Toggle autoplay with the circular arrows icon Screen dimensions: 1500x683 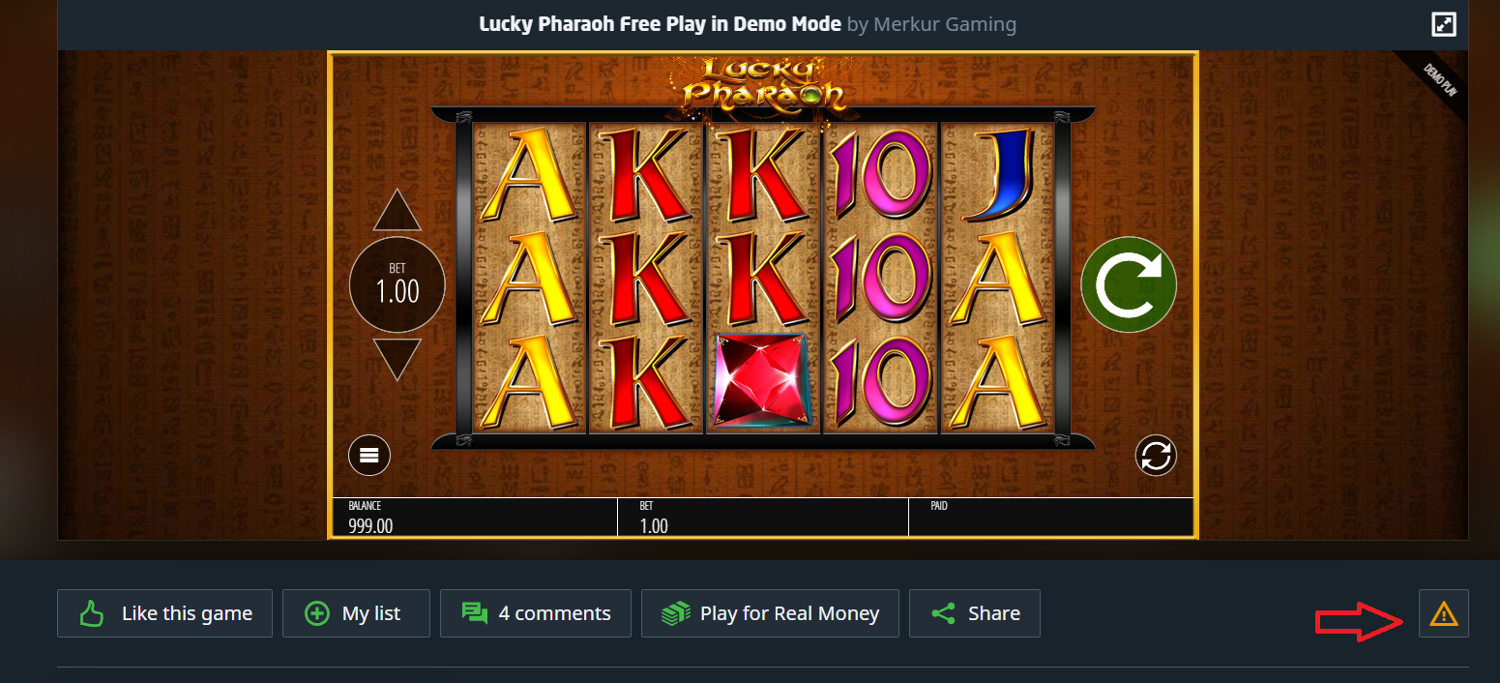1156,456
